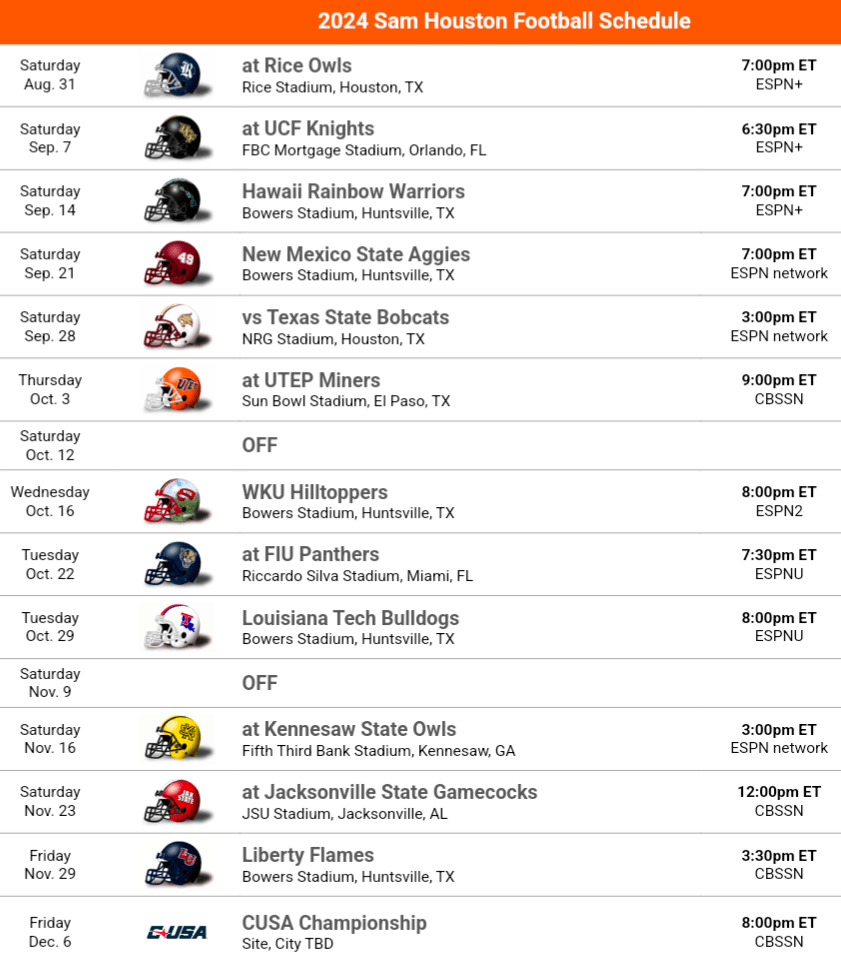Click the at Kennesaw State Owls title
This screenshot has height=958, width=841.
(349, 730)
